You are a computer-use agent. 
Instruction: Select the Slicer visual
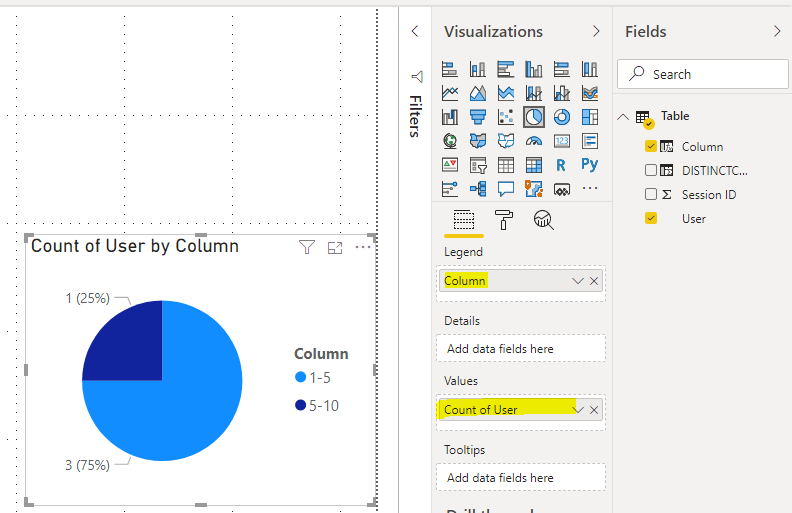[x=478, y=165]
